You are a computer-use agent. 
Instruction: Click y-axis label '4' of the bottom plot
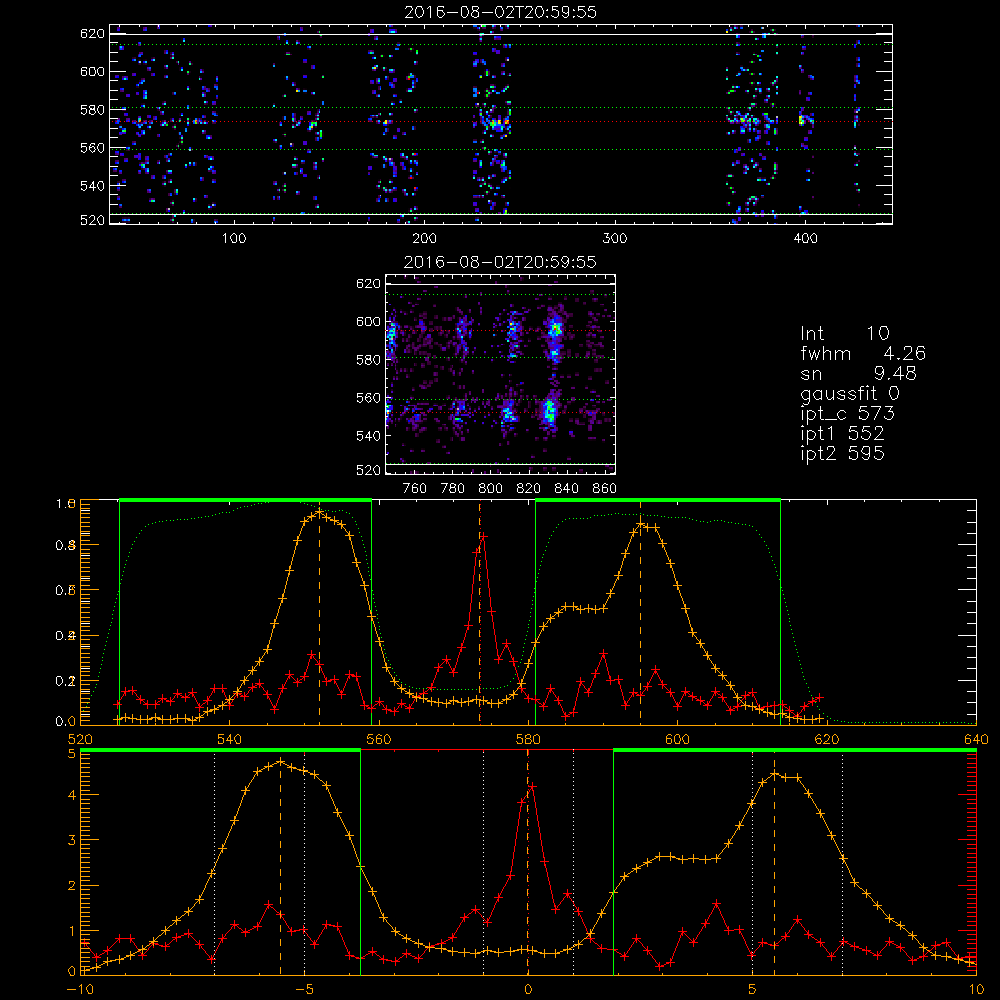pos(71,795)
